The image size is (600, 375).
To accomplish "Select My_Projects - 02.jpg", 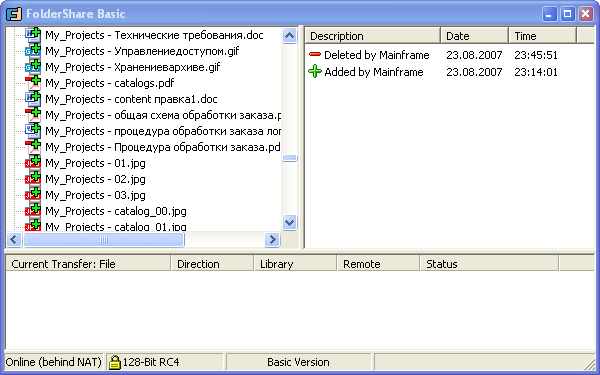I will pos(95,179).
